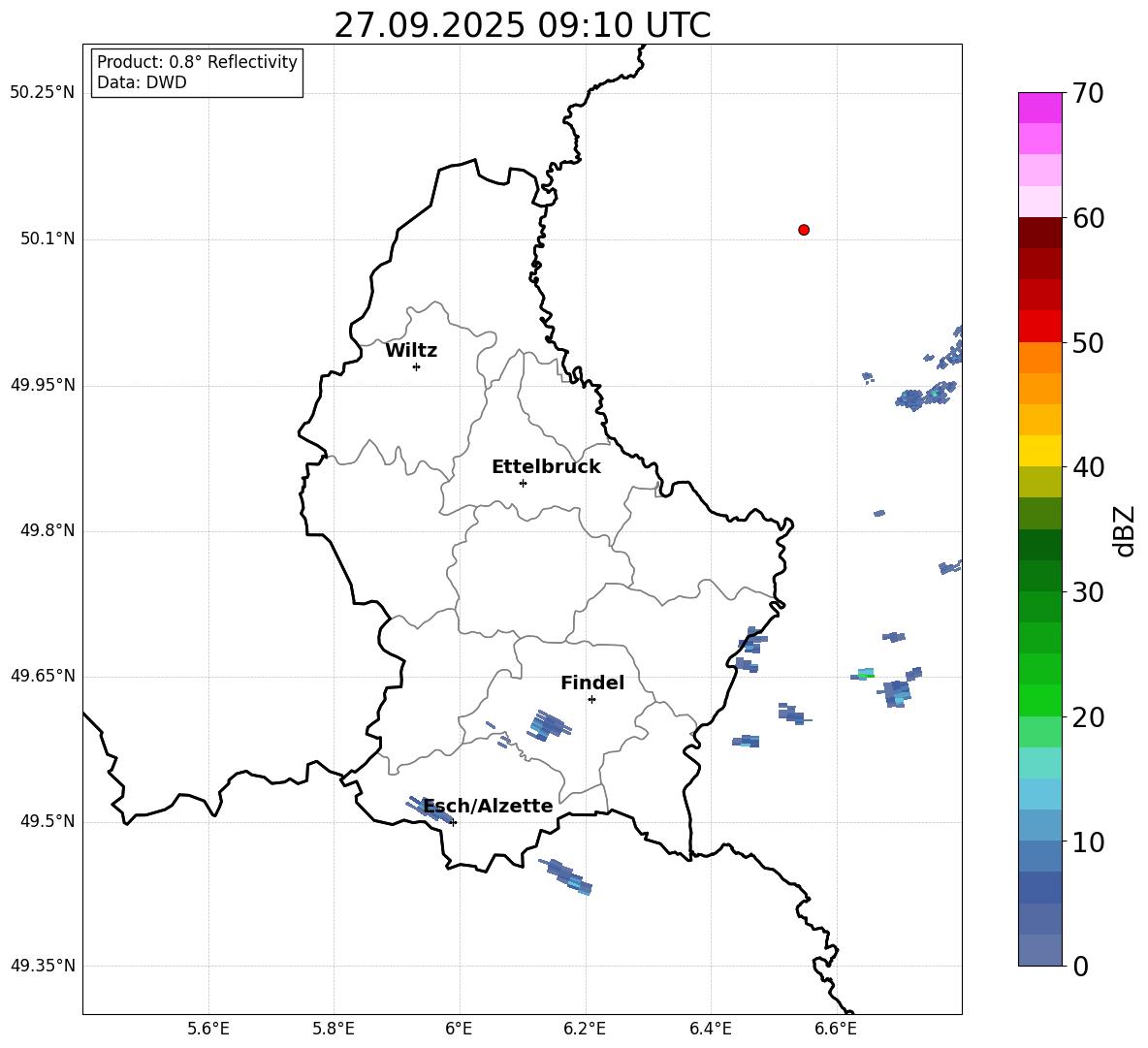Click the Wiltz city label
Screen dimensions: 1148x1048
[411, 351]
